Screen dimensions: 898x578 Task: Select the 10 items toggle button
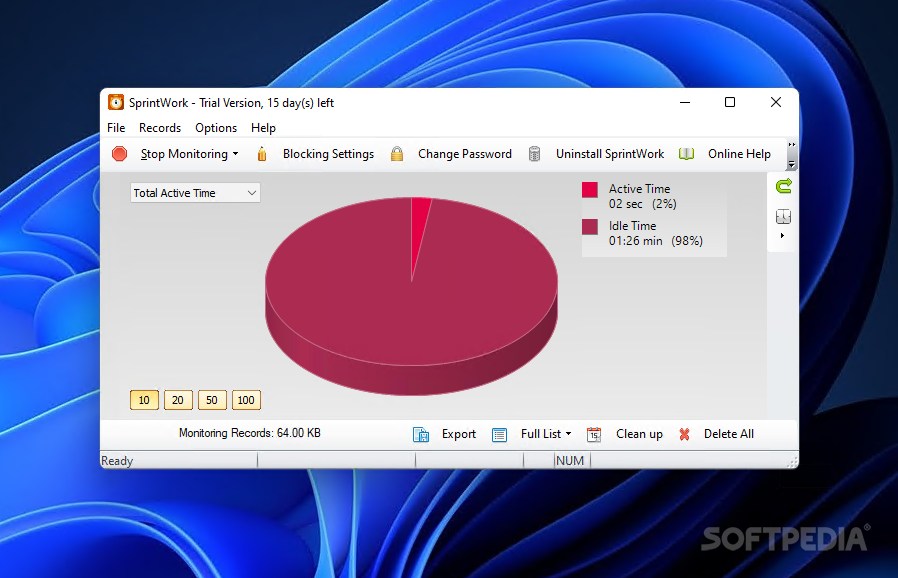[x=144, y=400]
